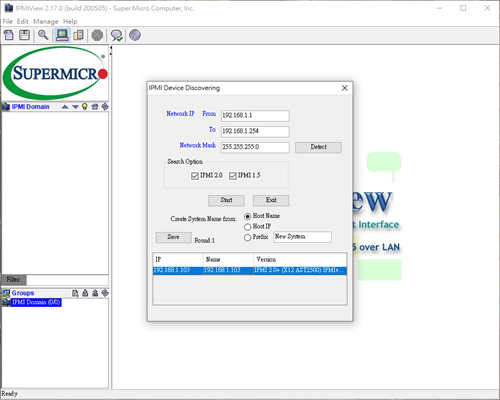Select IPMI Domain (0/0) tree item in Groups
500x400 pixels.
(36, 302)
